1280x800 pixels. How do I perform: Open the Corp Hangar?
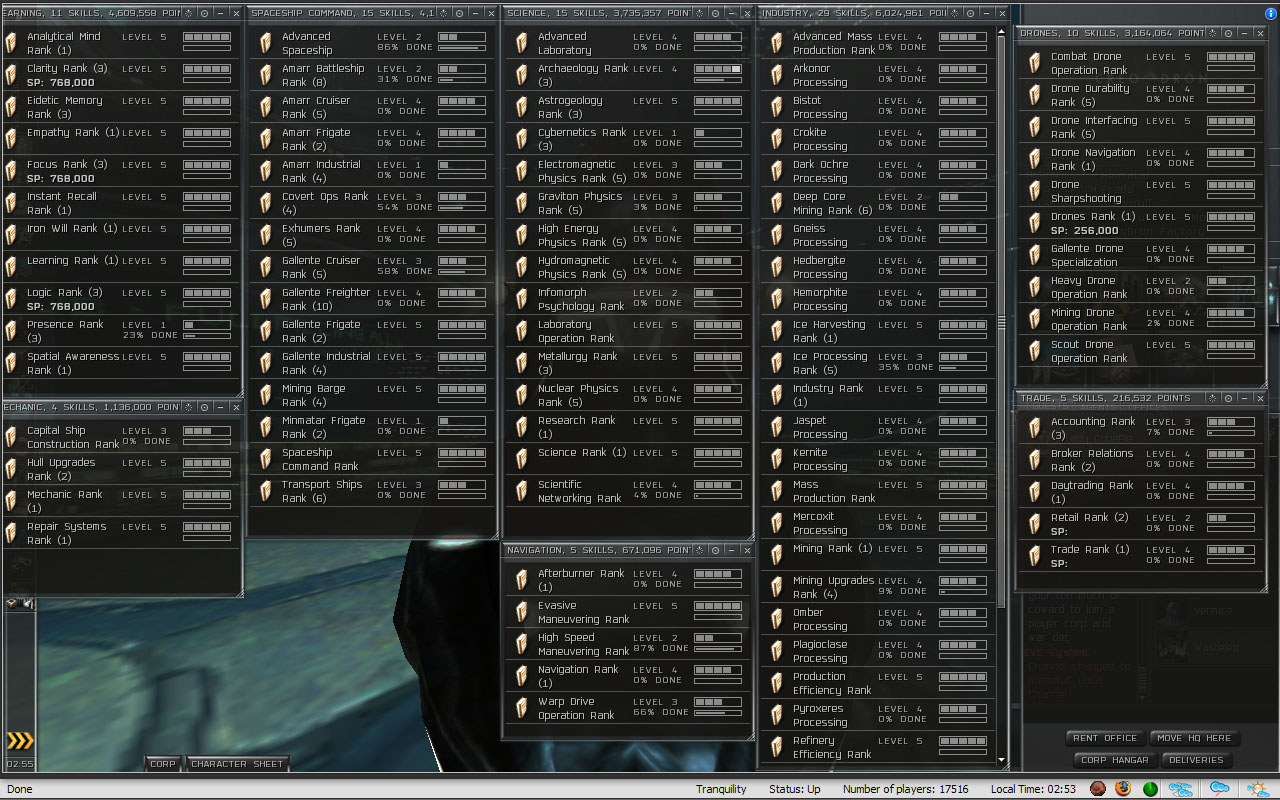[x=1115, y=760]
